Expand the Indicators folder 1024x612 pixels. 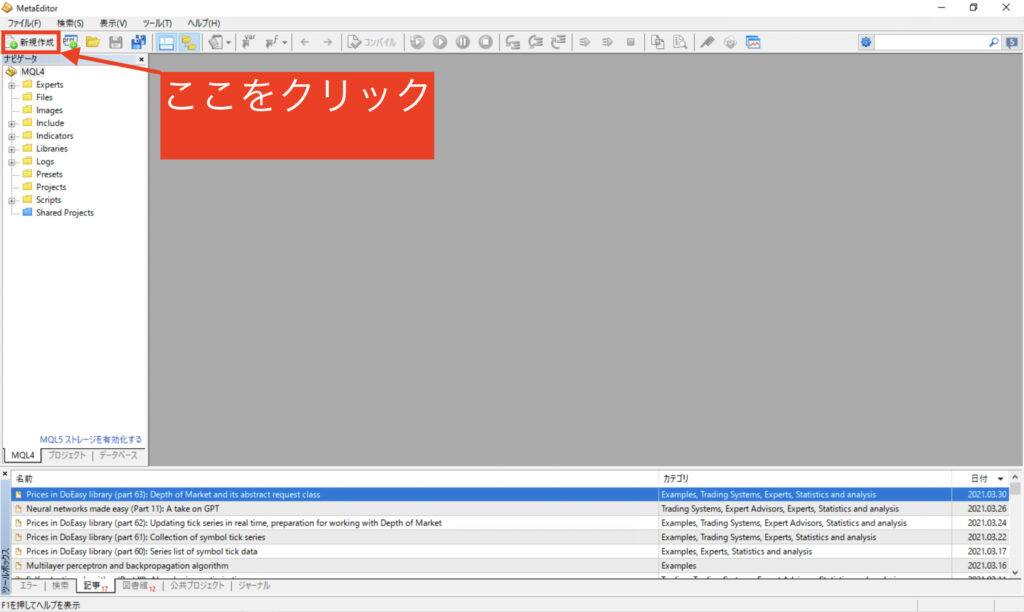12,137
